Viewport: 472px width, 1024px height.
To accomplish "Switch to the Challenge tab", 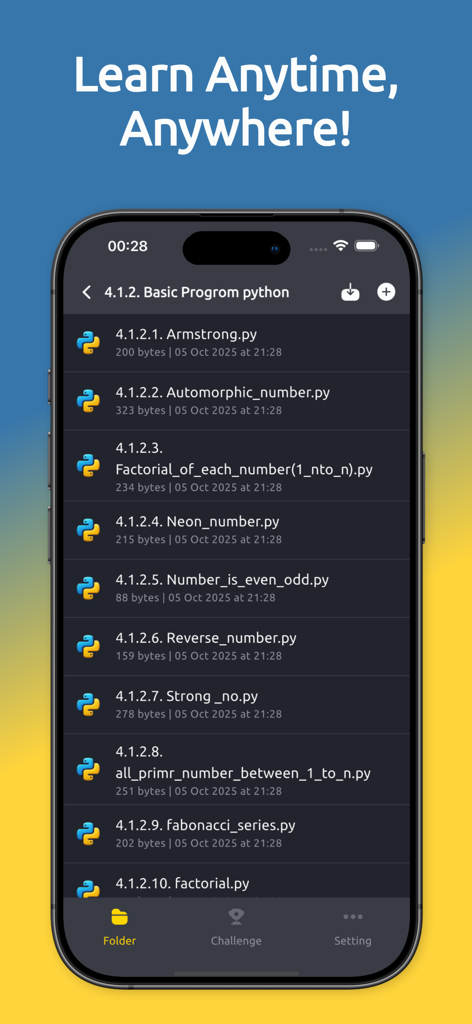I will [x=236, y=927].
